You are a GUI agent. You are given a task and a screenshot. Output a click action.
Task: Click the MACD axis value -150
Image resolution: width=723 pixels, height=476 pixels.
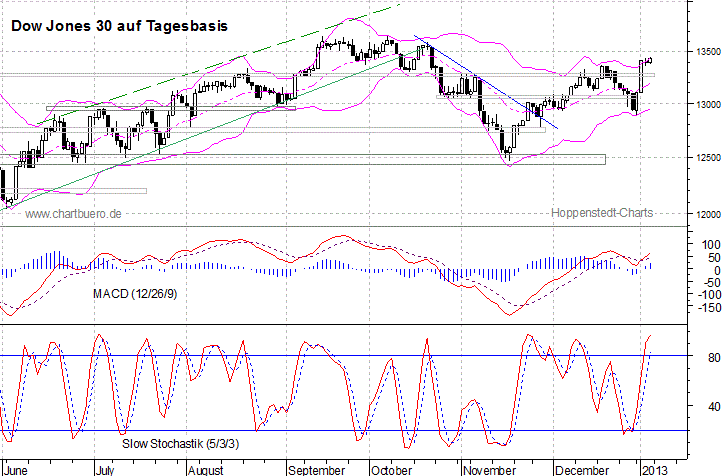[708, 307]
